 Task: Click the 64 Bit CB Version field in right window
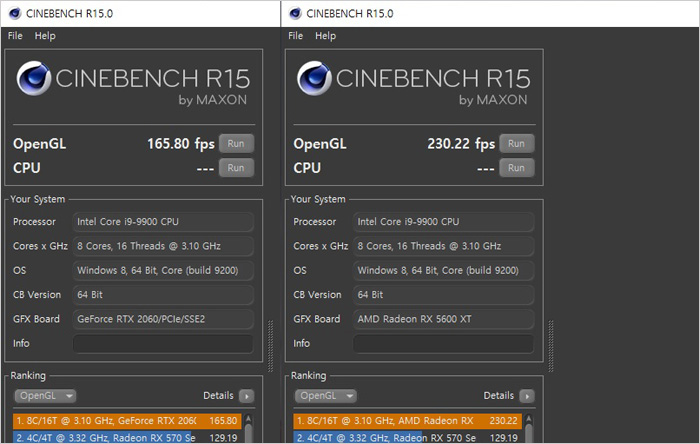click(x=444, y=295)
